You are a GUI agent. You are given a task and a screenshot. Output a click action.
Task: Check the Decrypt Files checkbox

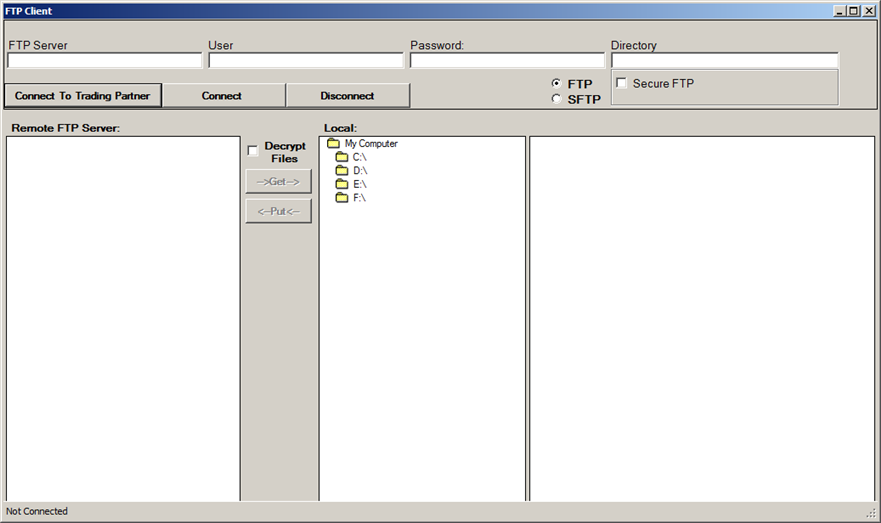(x=253, y=151)
